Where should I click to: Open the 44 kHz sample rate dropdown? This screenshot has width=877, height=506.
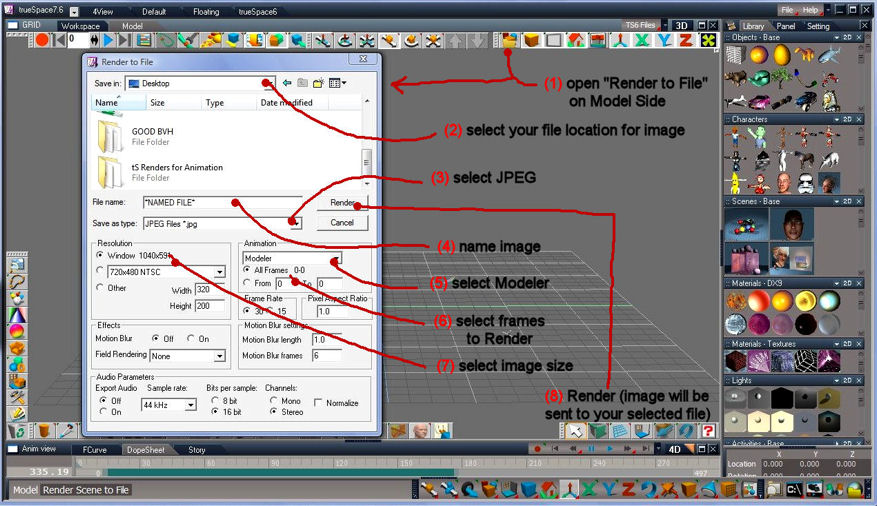coord(191,404)
